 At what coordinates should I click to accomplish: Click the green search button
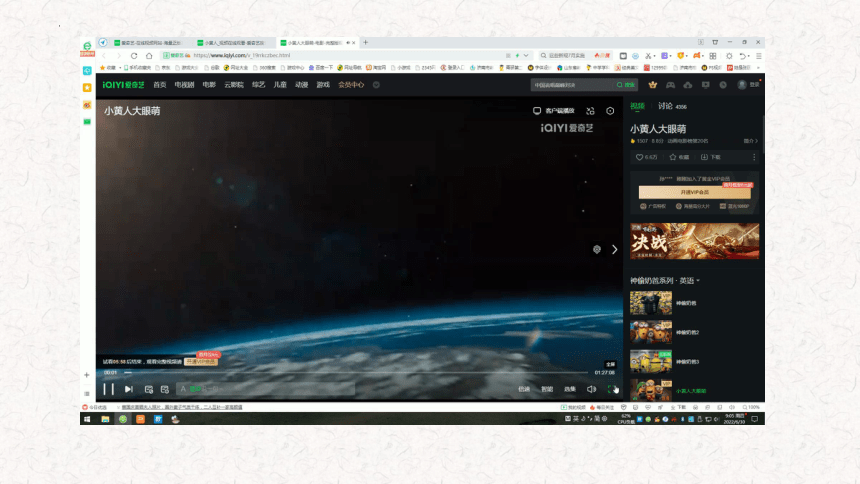click(x=626, y=85)
